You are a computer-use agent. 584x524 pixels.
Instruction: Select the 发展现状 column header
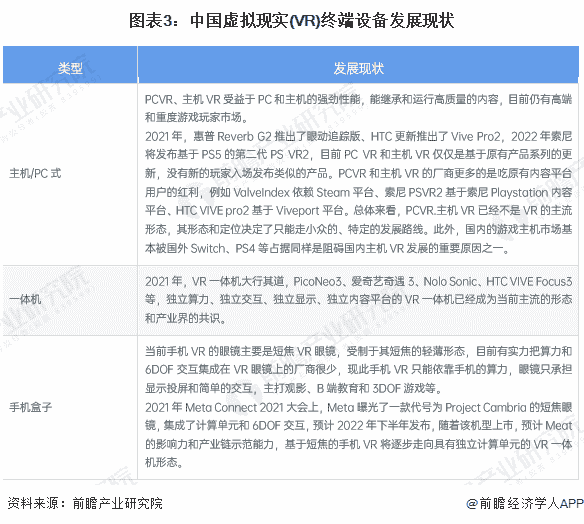[x=358, y=68]
